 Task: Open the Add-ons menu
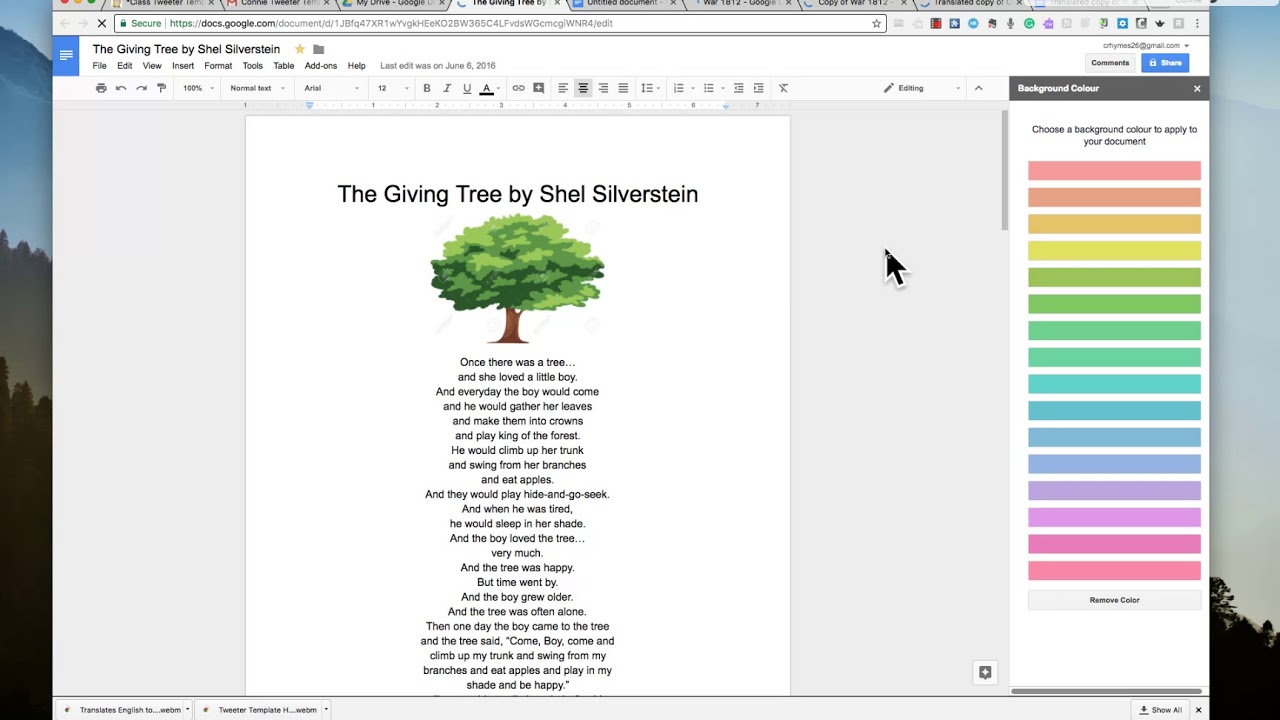click(321, 66)
